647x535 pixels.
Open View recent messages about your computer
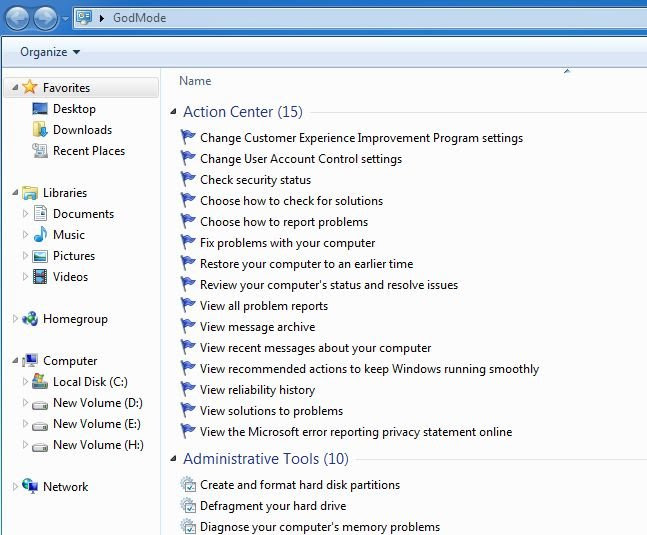pyautogui.click(x=316, y=348)
